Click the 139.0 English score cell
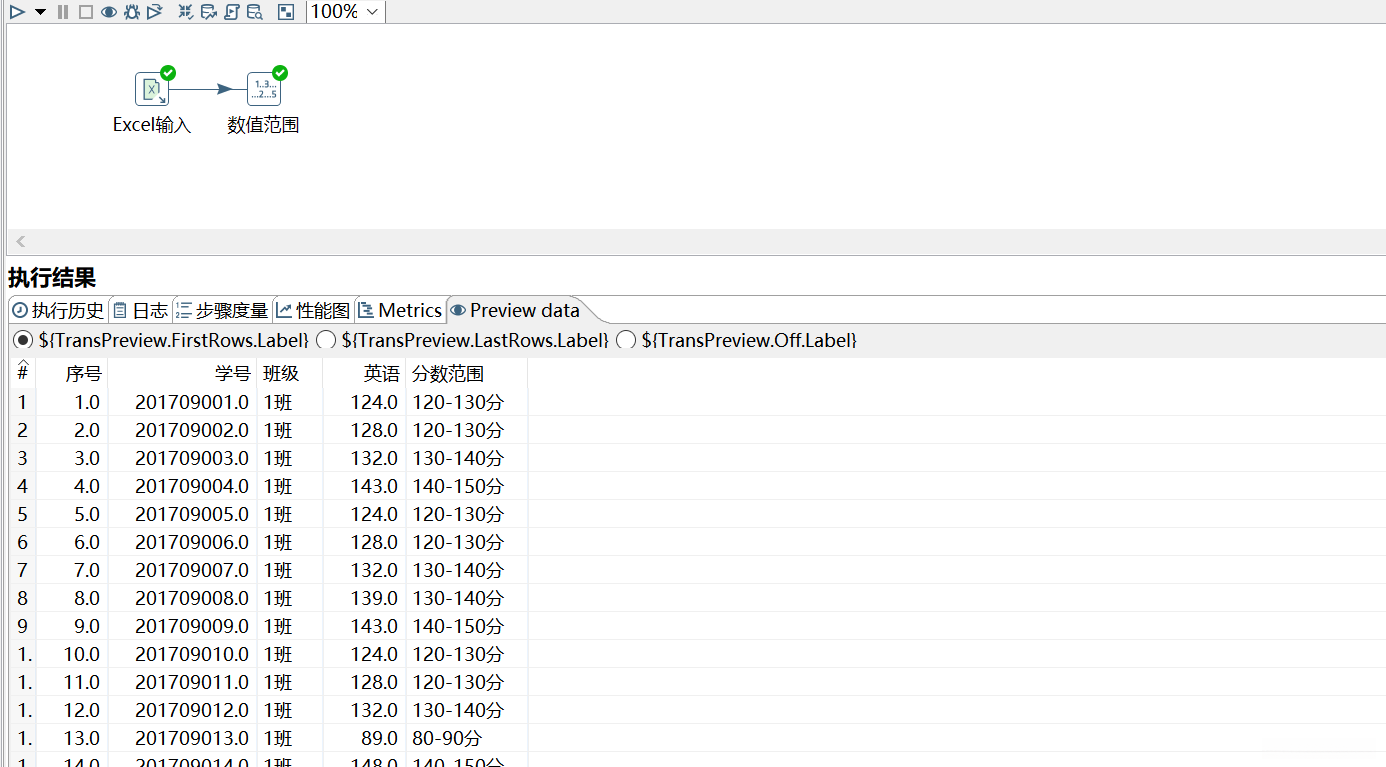Viewport: 1386px width, 767px height. [x=364, y=598]
